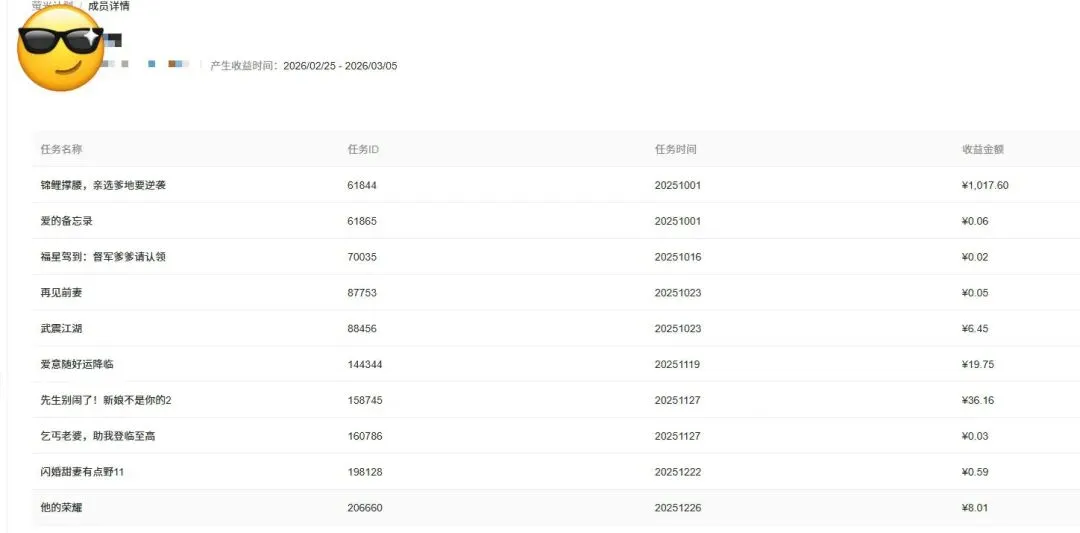The height and width of the screenshot is (533, 1080).
Task: Click task ID 61865
Action: click(x=362, y=221)
